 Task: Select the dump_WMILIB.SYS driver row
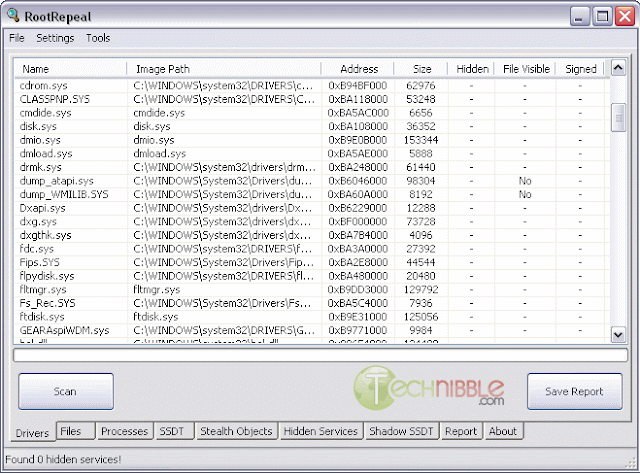[312, 194]
